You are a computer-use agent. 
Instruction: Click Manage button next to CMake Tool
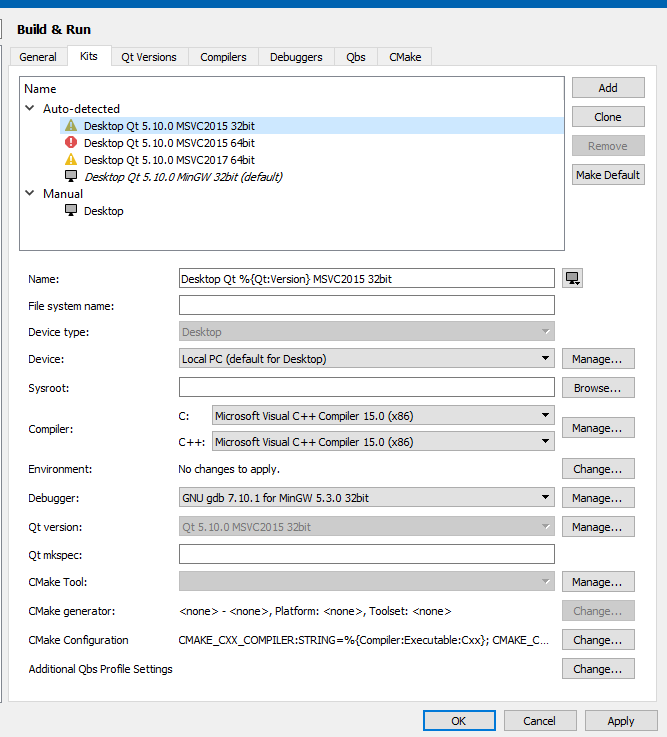(x=598, y=582)
